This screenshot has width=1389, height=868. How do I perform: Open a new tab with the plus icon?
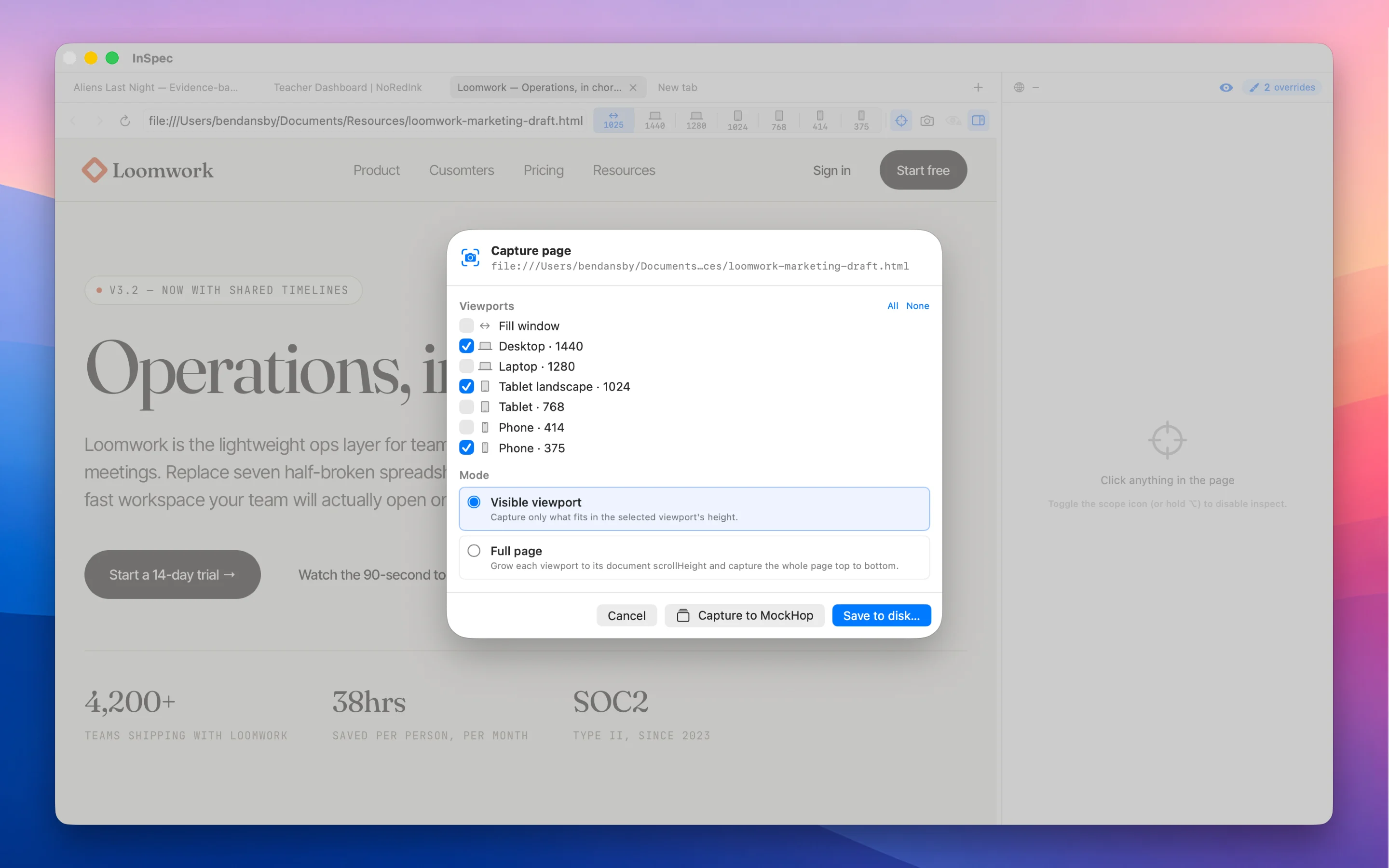[x=978, y=87]
